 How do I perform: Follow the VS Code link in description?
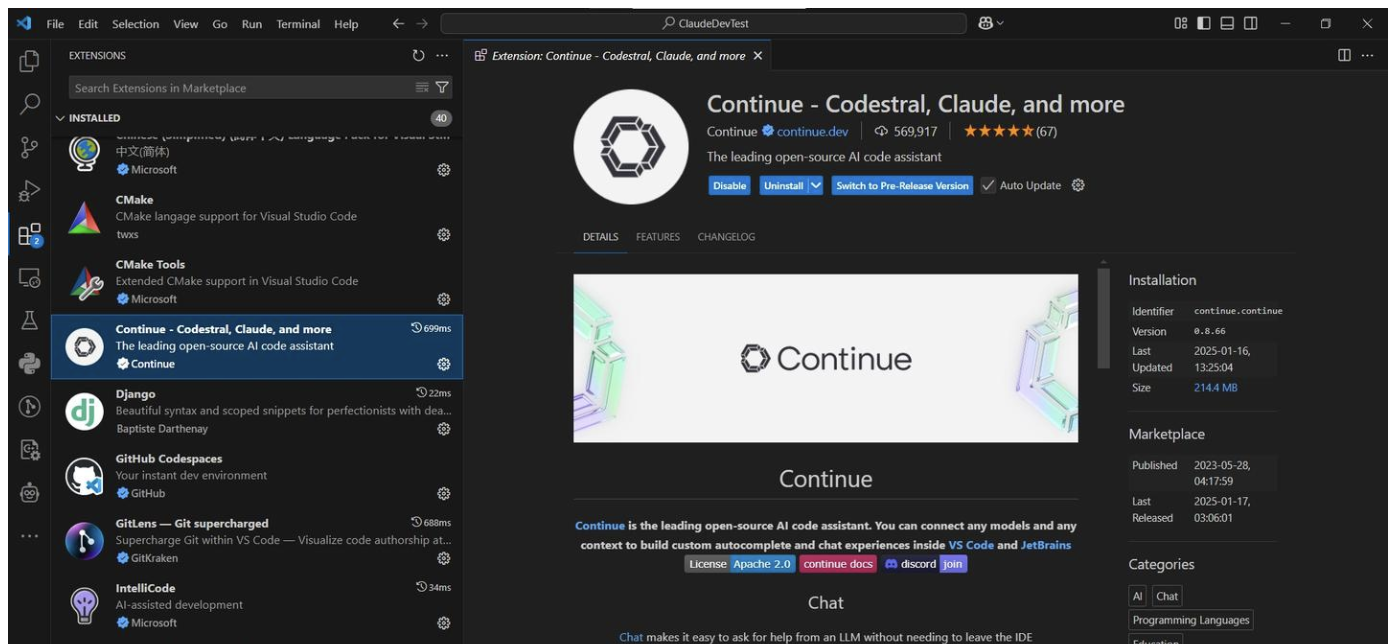(971, 545)
